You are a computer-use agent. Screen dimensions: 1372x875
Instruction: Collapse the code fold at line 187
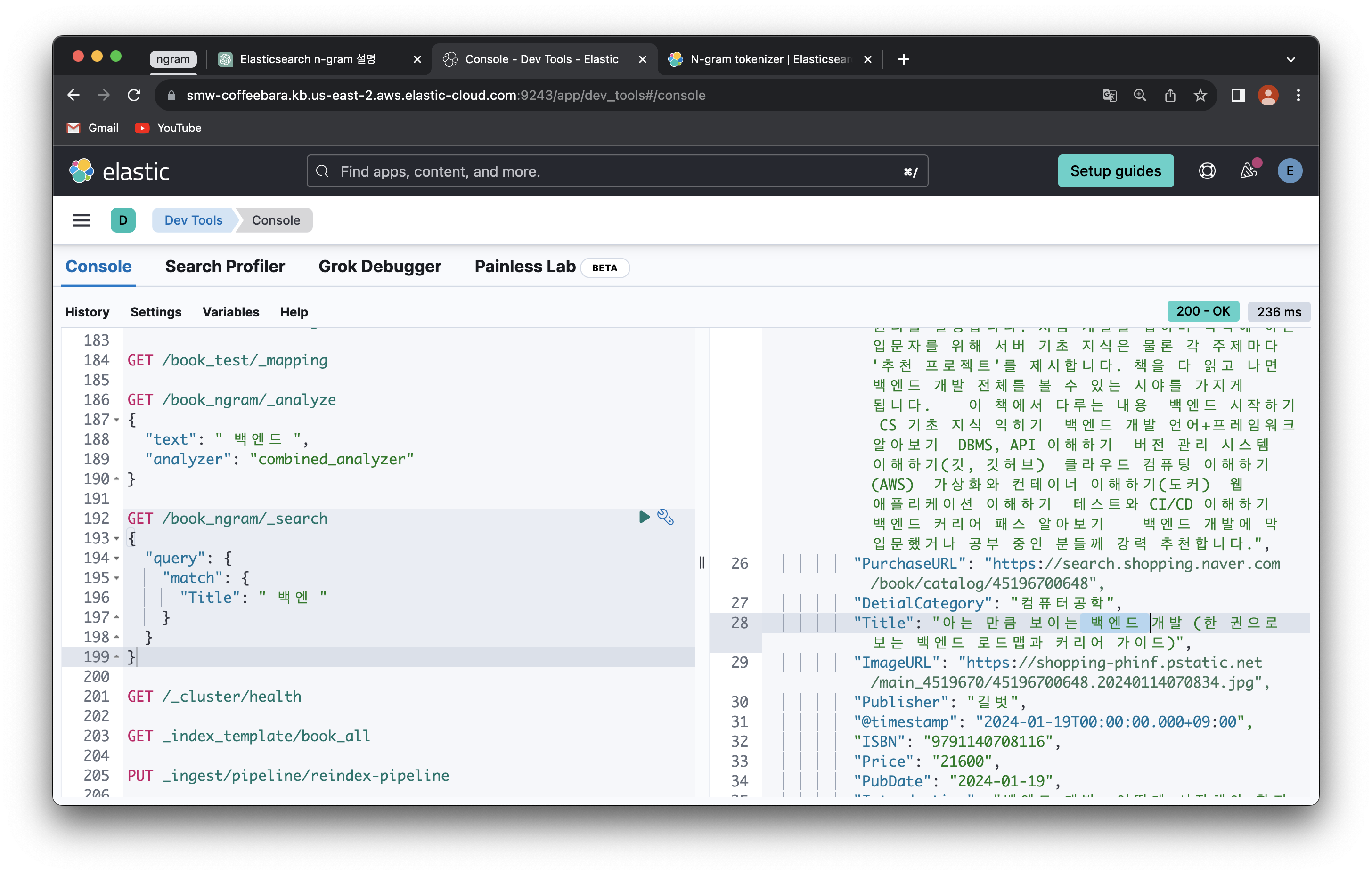117,421
